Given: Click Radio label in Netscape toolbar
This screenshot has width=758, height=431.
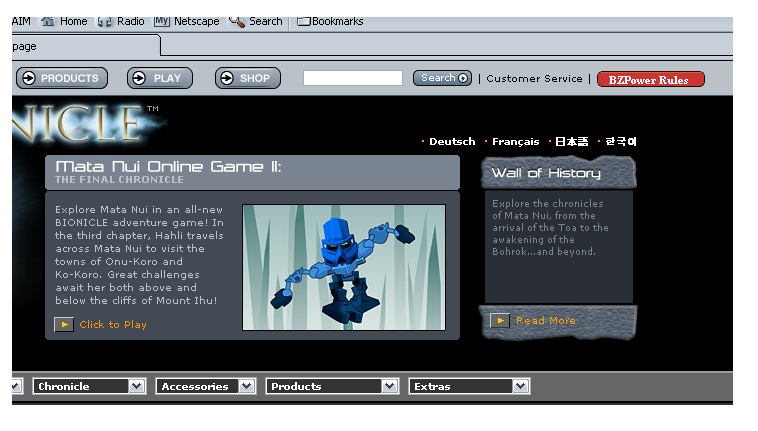Looking at the screenshot, I should click(131, 22).
